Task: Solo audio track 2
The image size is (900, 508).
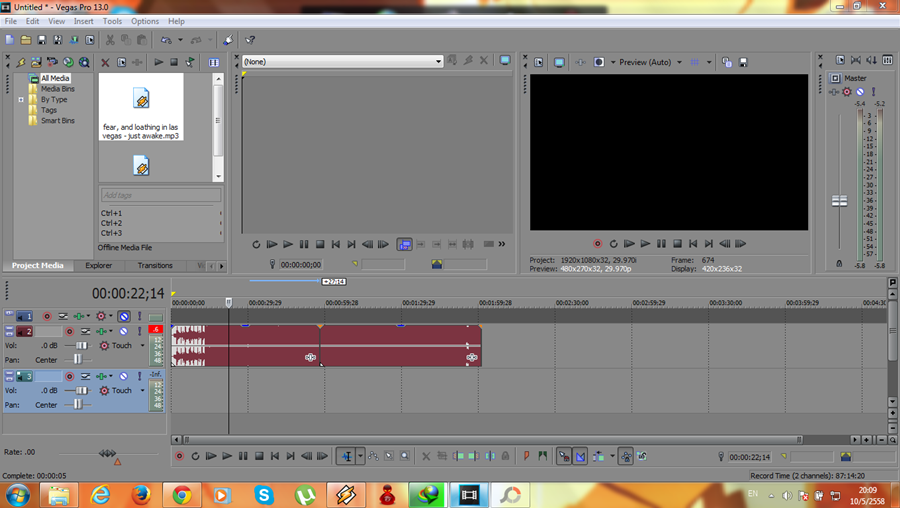Action: click(x=139, y=331)
